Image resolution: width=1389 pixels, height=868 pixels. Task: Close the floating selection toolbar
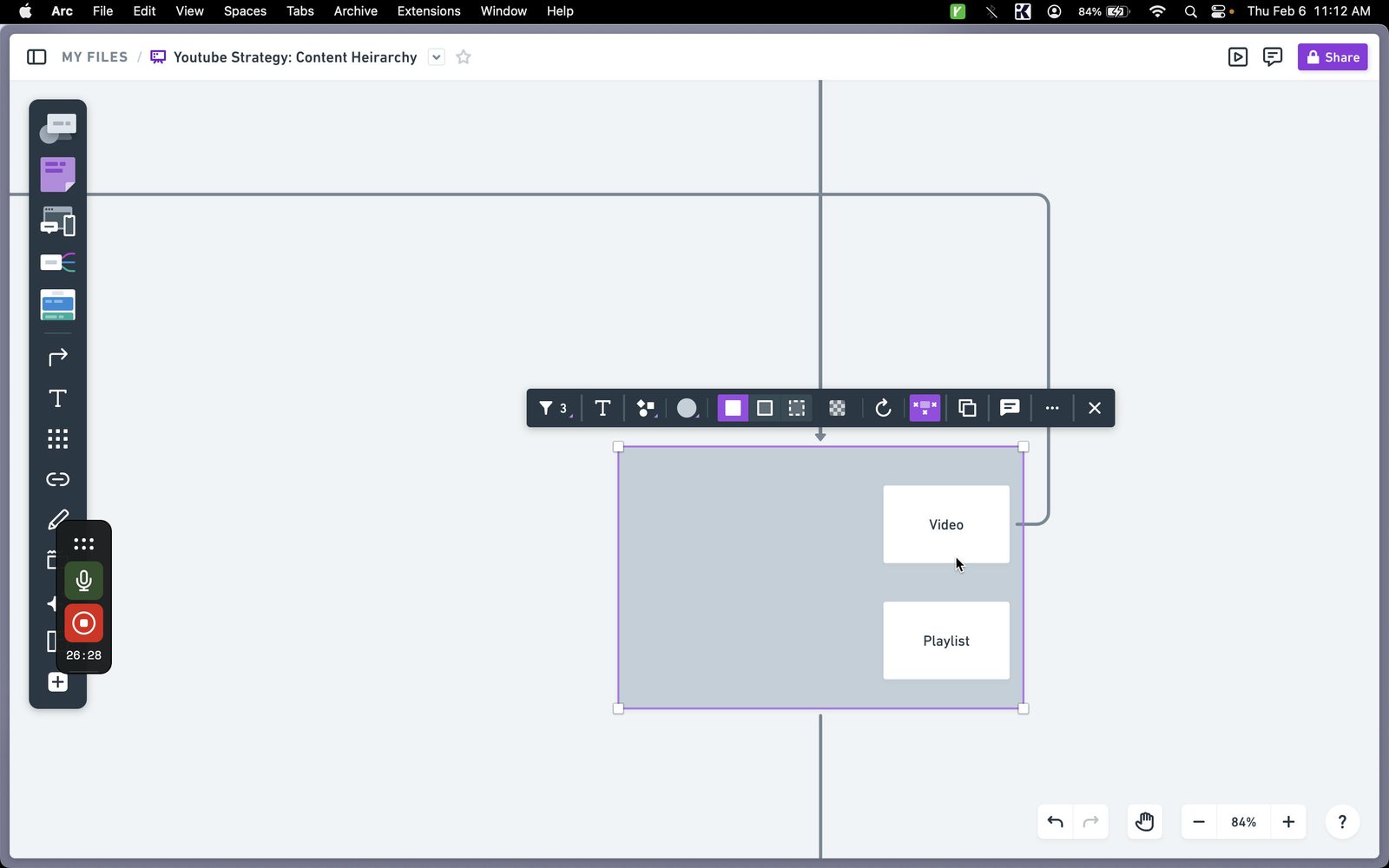(x=1095, y=408)
